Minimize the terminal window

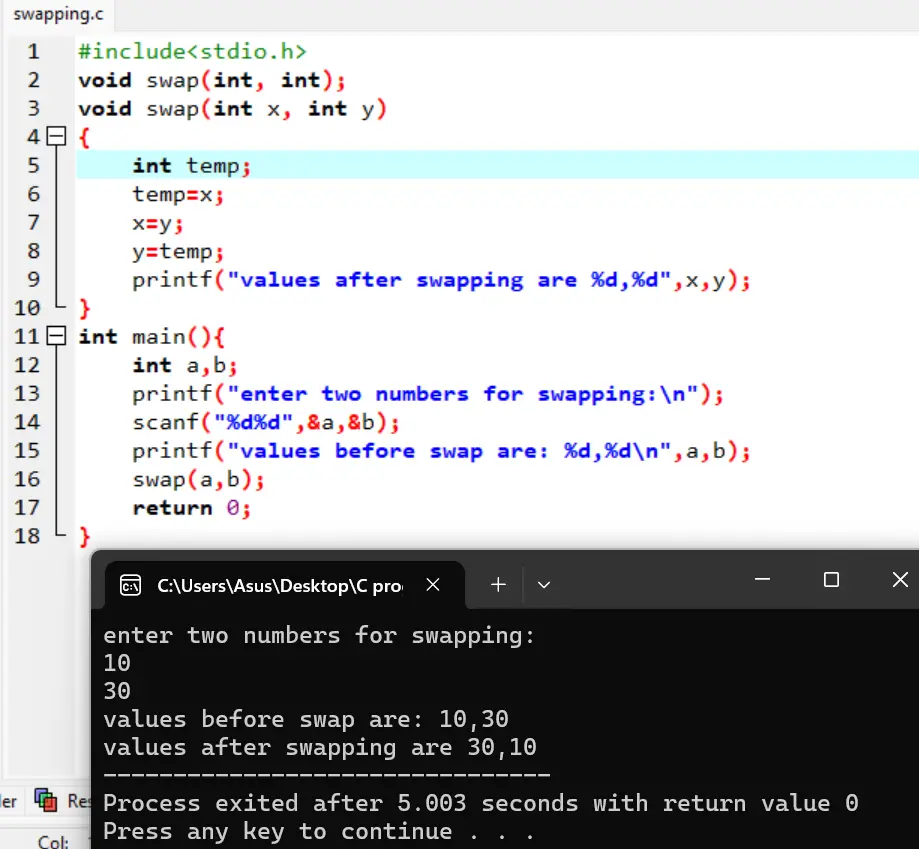tap(763, 579)
